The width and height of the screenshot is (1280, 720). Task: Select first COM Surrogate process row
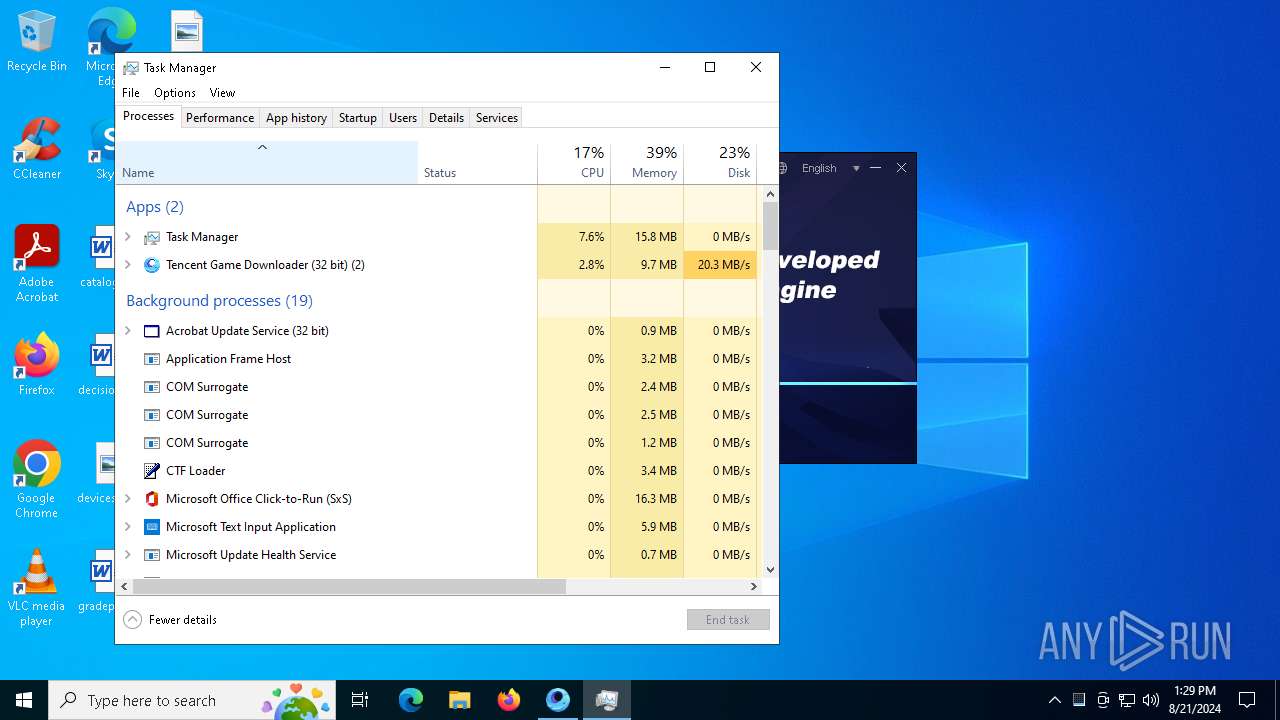tap(436, 387)
